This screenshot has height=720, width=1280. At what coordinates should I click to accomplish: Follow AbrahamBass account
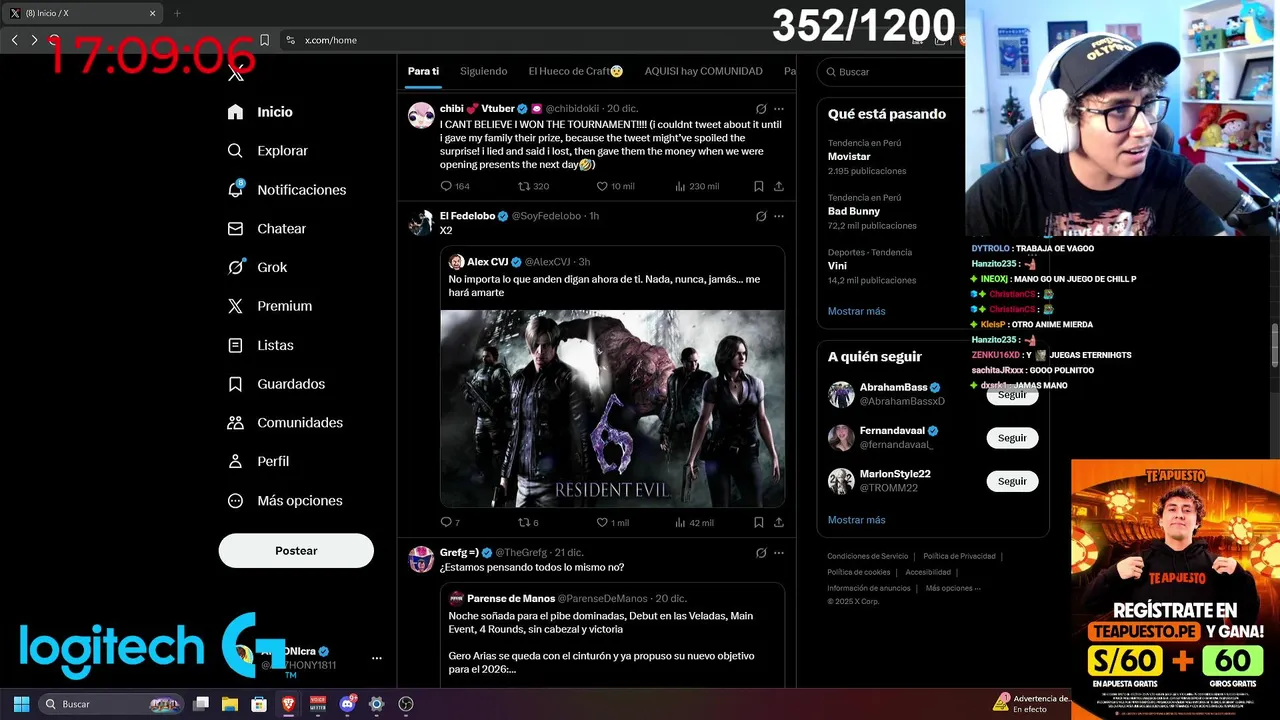tap(1012, 394)
